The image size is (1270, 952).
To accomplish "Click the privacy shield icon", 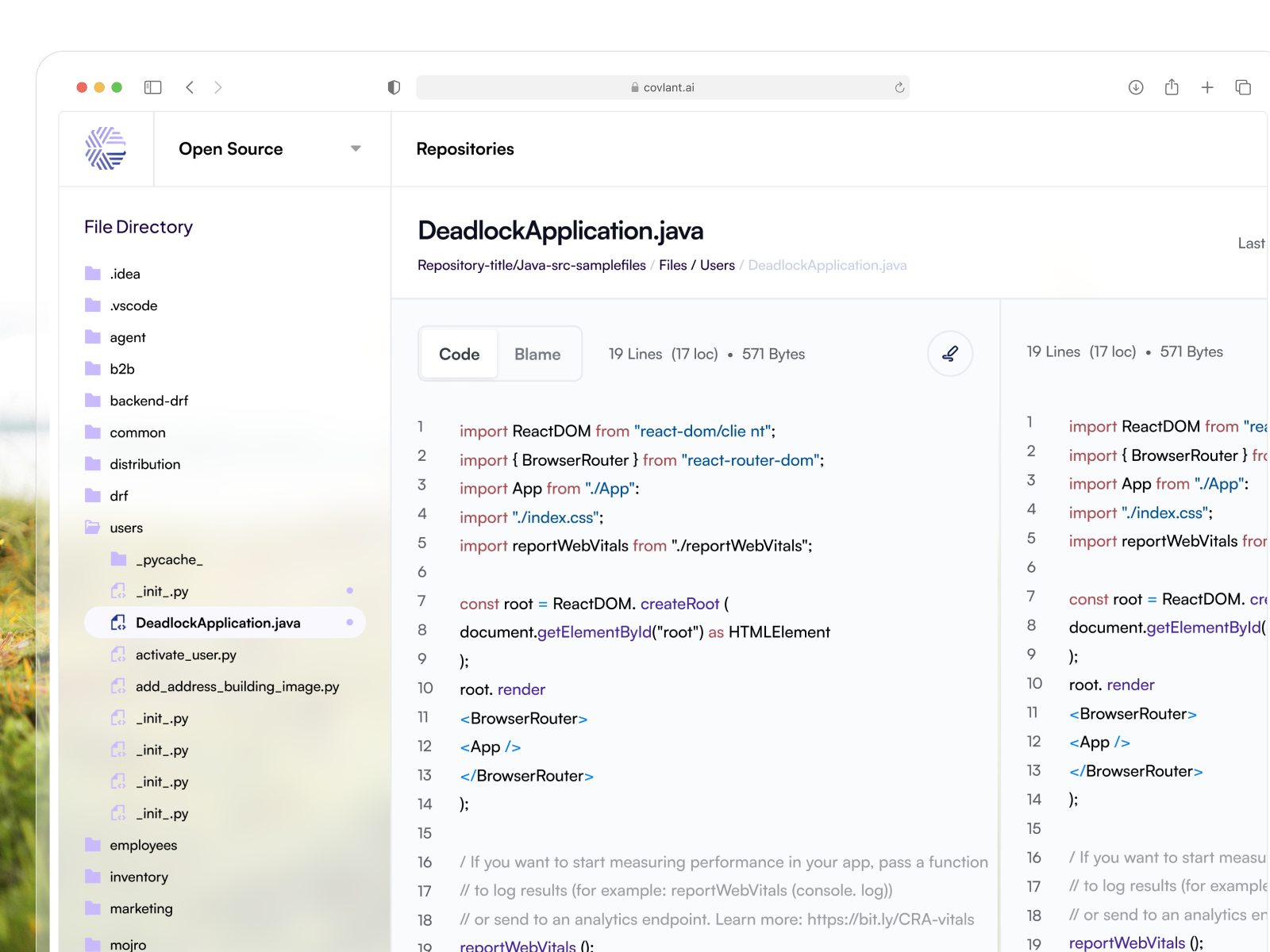I will (x=394, y=87).
